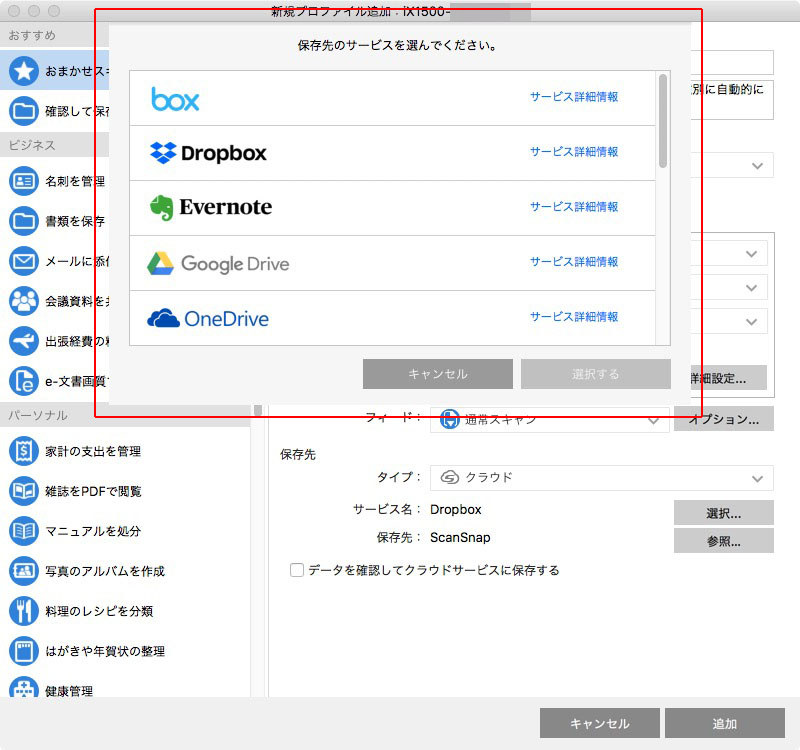Open the 名刺を管理 business card profile icon
Image resolution: width=800 pixels, height=750 pixels.
pyautogui.click(x=22, y=180)
